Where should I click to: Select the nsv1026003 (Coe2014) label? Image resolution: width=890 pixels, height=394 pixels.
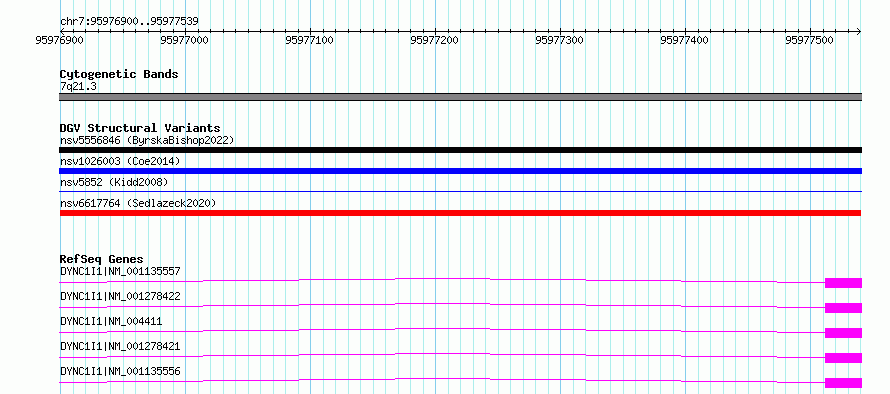click(x=120, y=161)
